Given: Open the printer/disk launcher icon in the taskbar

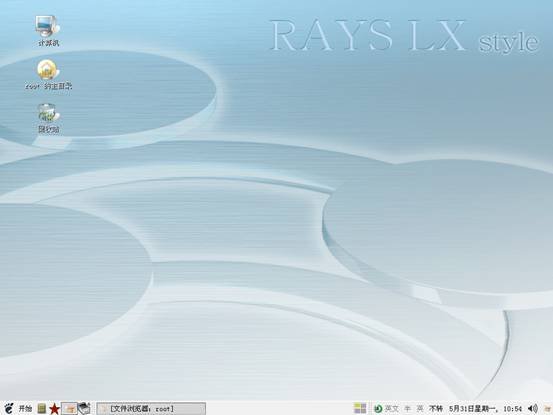Looking at the screenshot, I should coord(84,408).
